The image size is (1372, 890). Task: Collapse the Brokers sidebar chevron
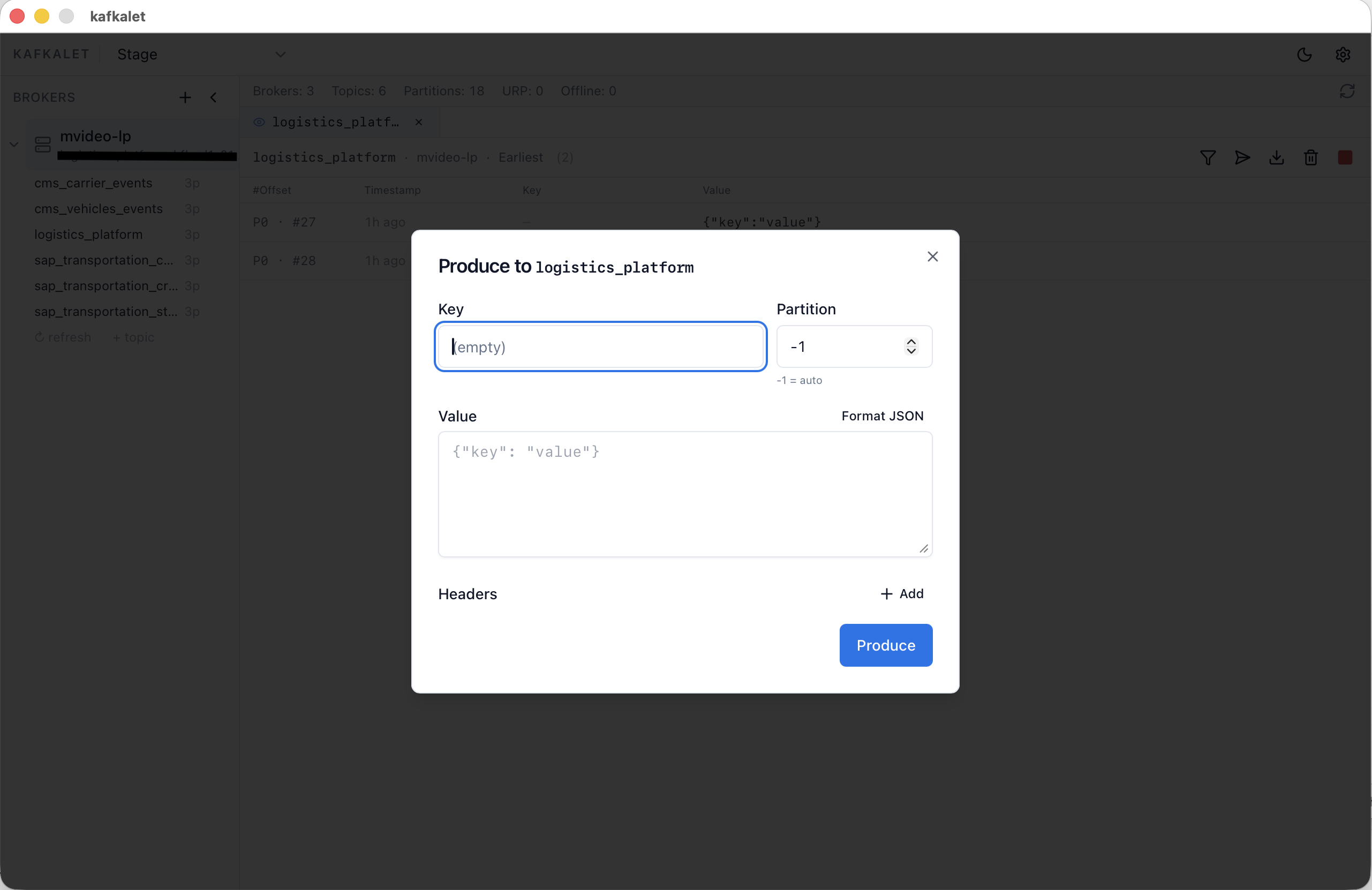tap(213, 97)
